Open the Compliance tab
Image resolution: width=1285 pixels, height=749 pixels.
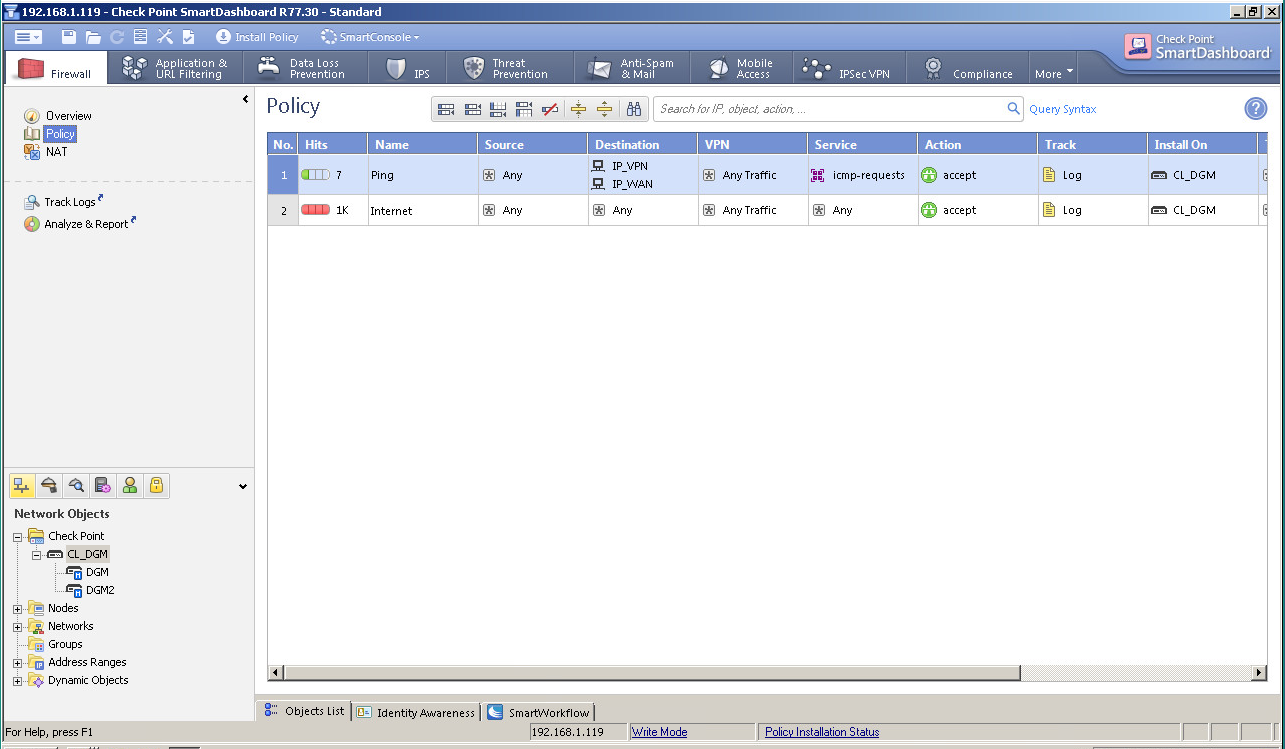coord(968,68)
